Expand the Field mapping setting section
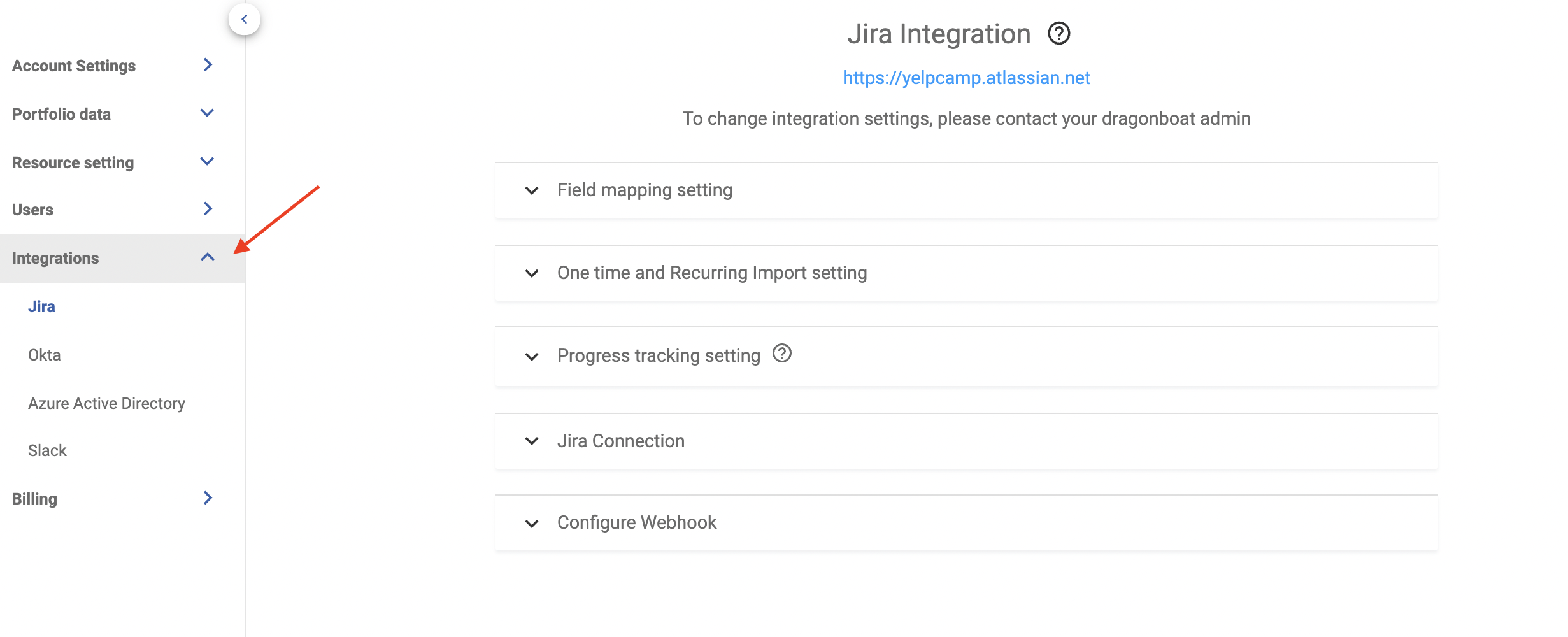Viewport: 1568px width, 637px height. [x=532, y=190]
